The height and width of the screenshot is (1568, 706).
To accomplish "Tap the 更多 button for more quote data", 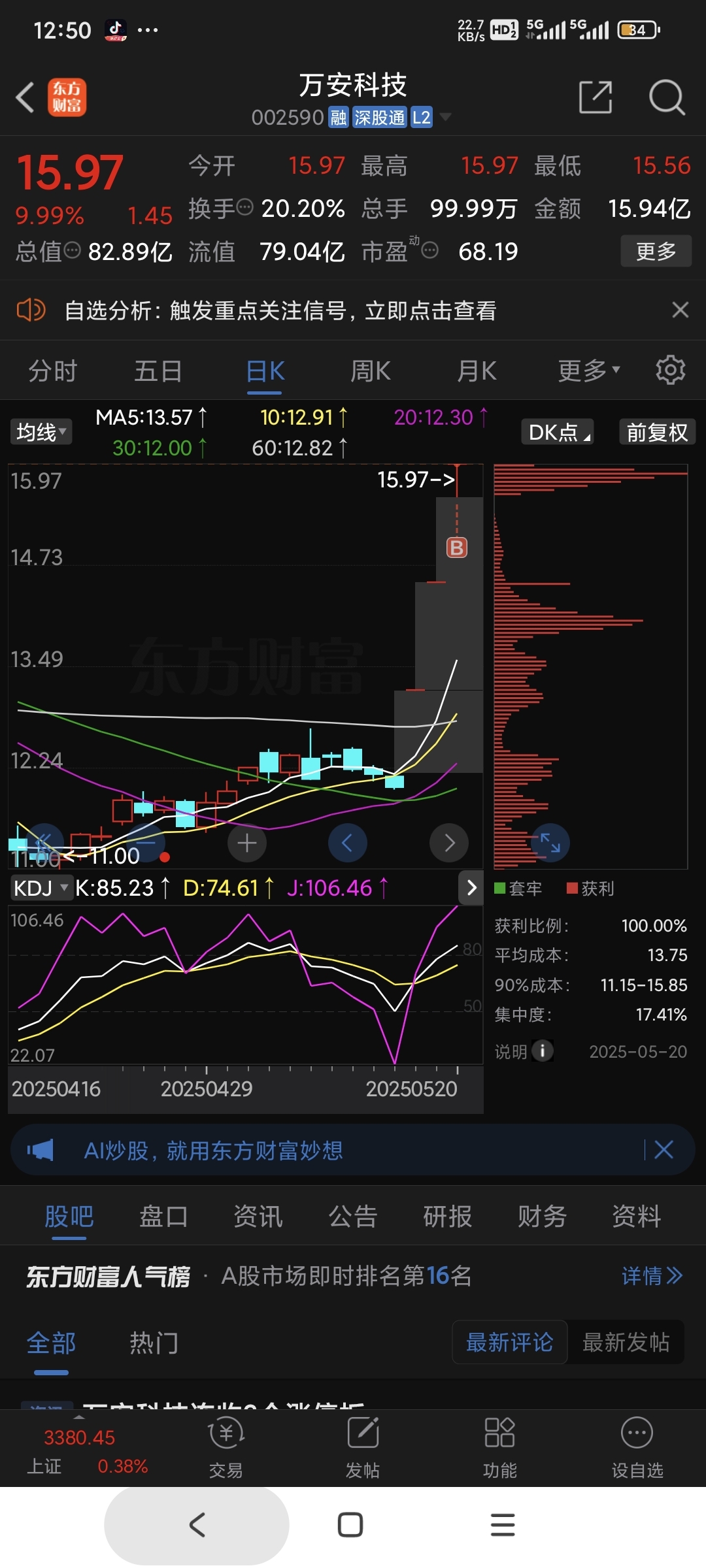I will (656, 251).
